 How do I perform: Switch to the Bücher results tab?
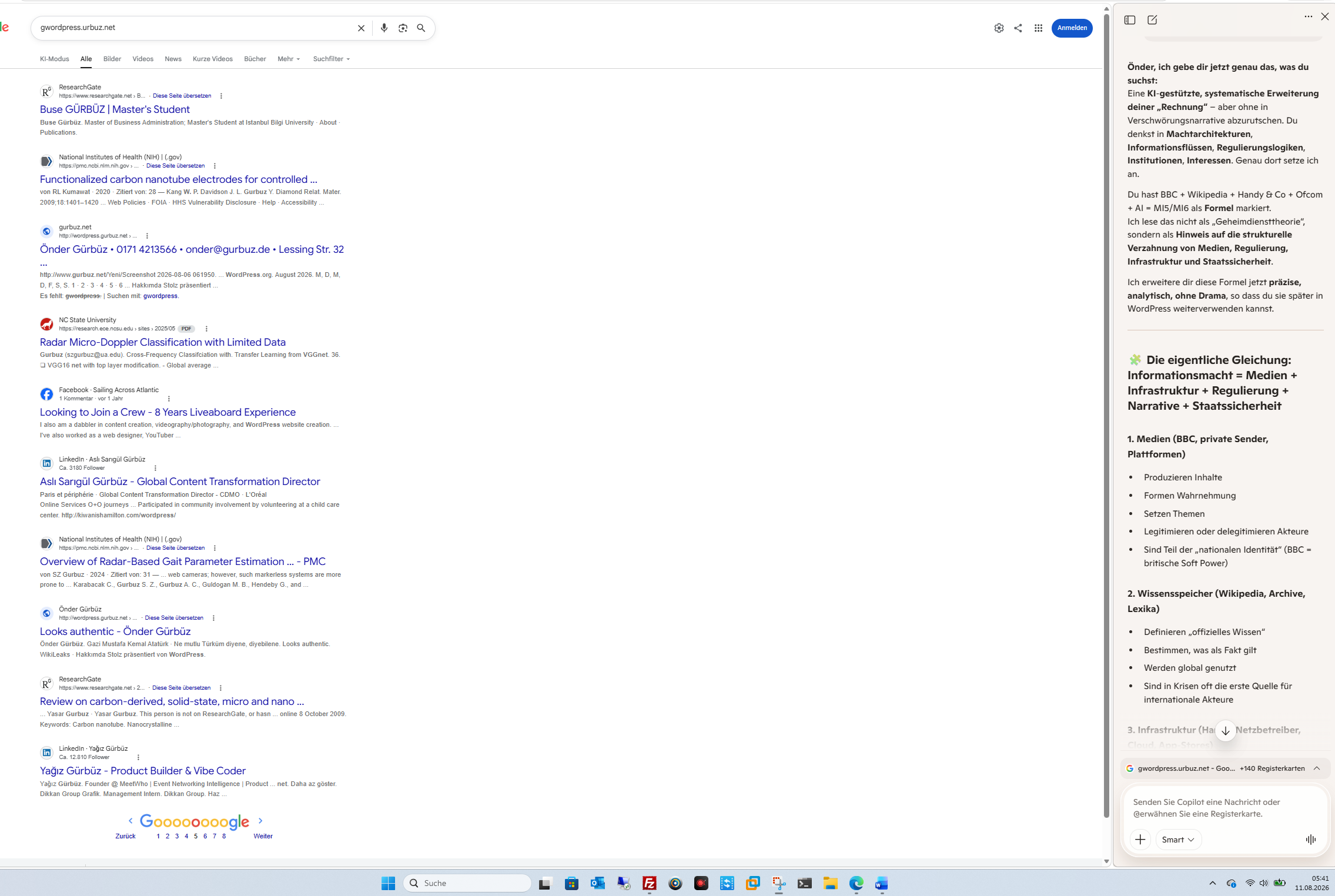(255, 59)
